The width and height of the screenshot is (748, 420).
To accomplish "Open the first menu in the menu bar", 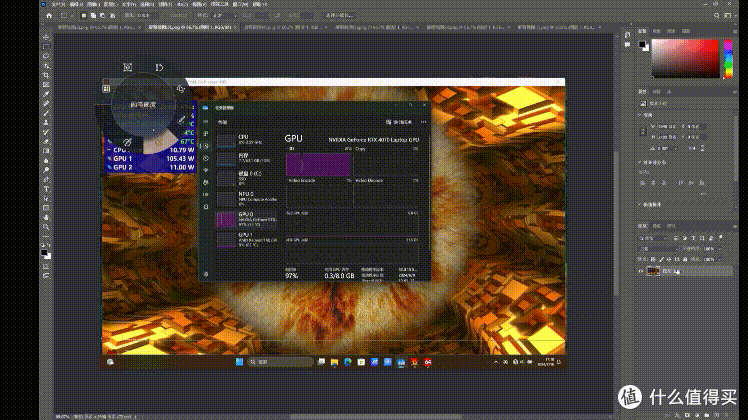I will click(x=58, y=4).
